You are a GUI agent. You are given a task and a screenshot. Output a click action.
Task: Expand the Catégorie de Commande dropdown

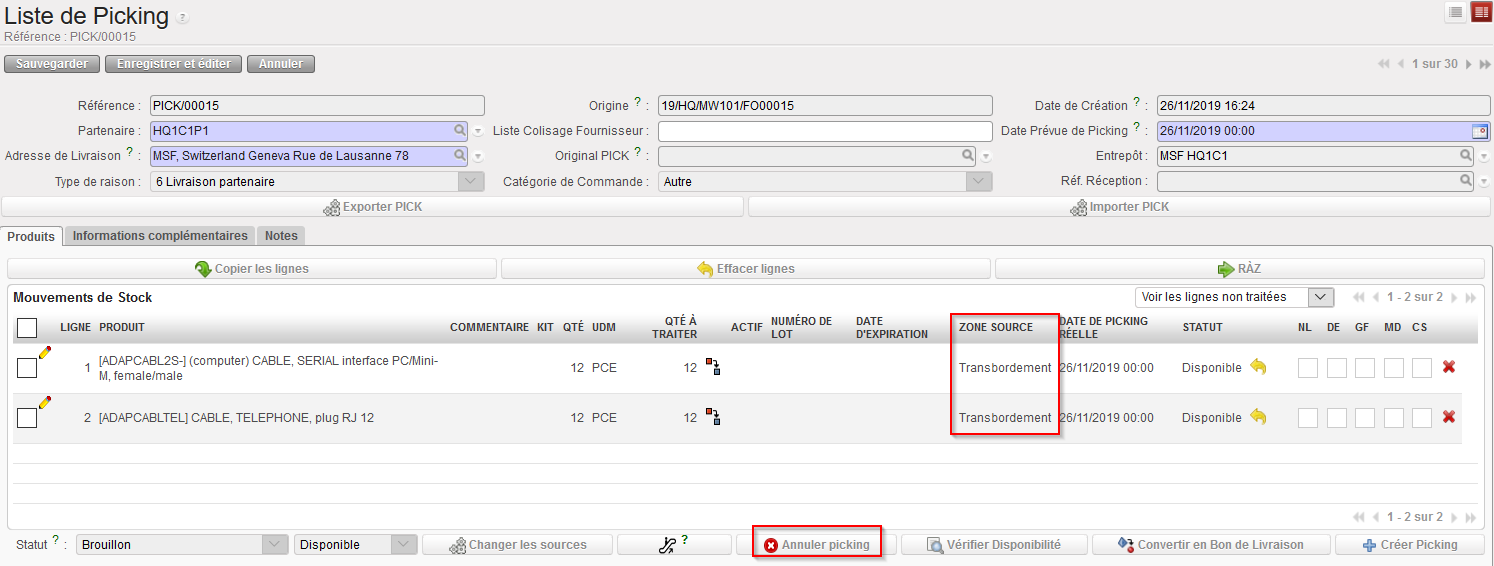point(978,182)
